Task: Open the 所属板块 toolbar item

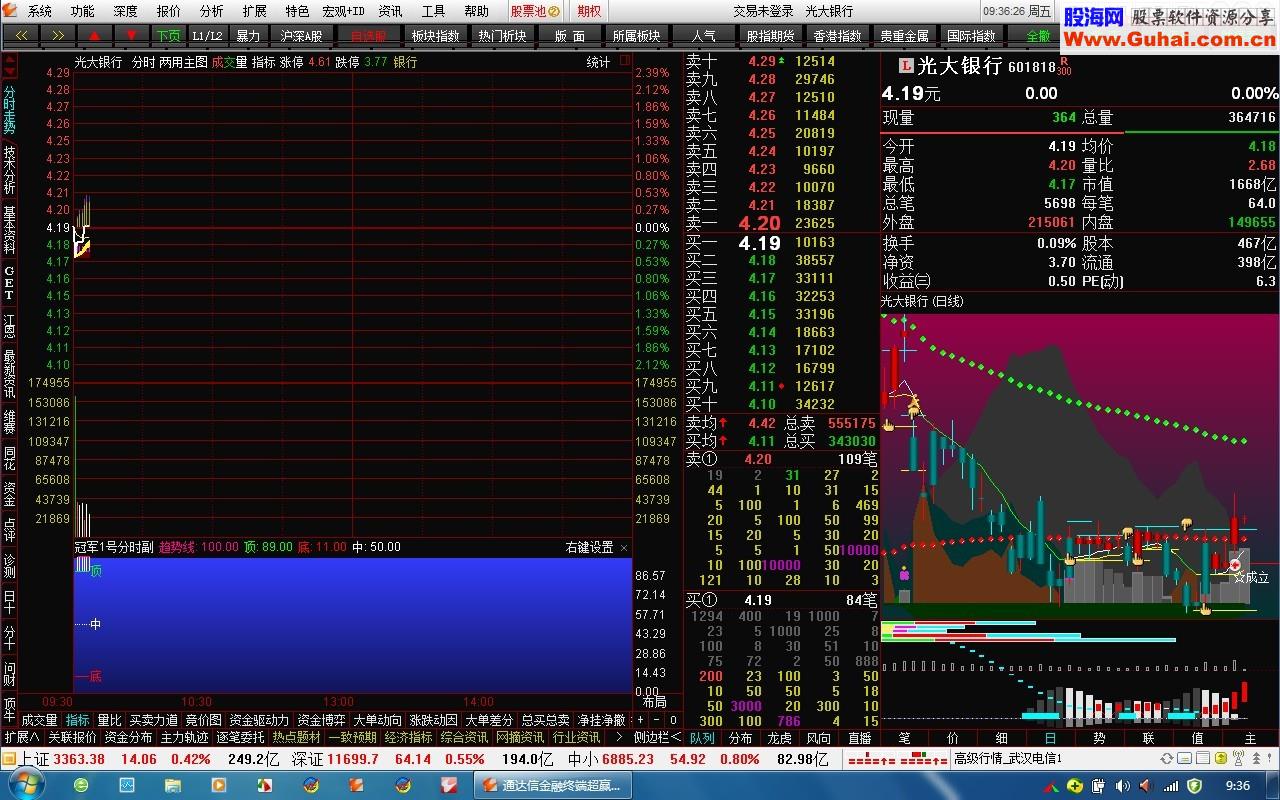Action: 637,35
